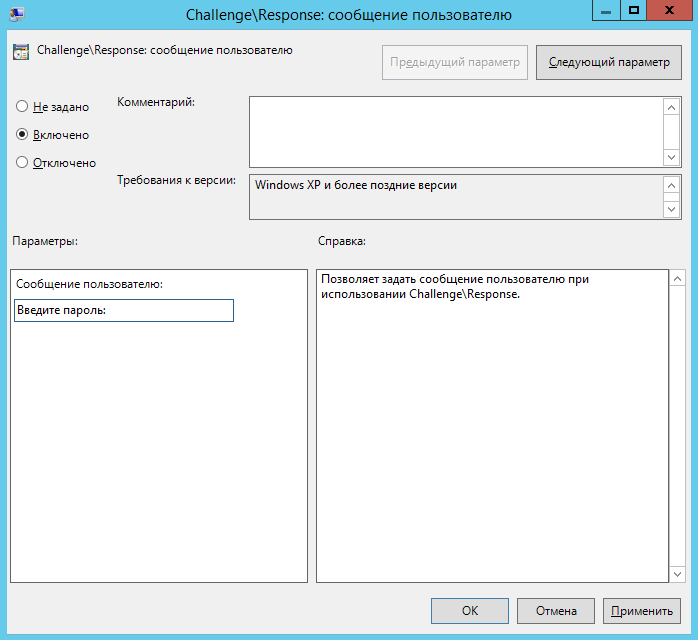The image size is (698, 640).
Task: Go to "Следующий параметр"
Action: [x=609, y=62]
